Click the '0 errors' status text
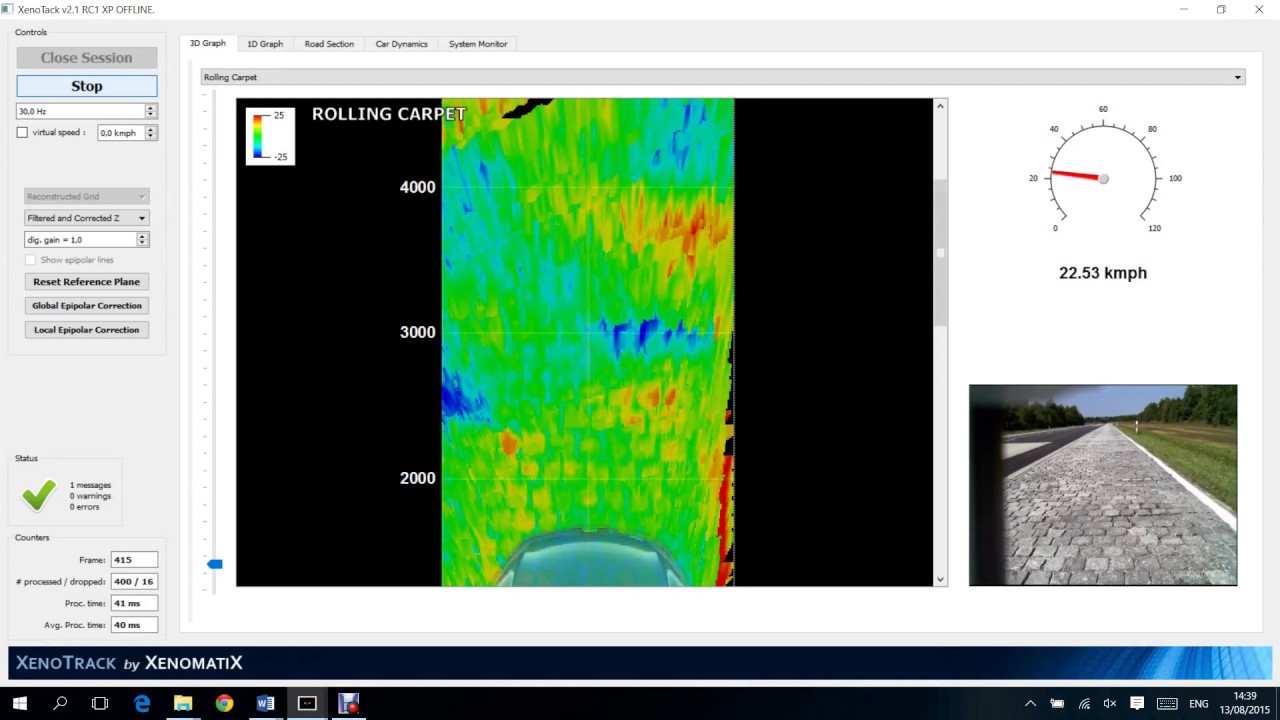1280x720 pixels. coord(86,507)
